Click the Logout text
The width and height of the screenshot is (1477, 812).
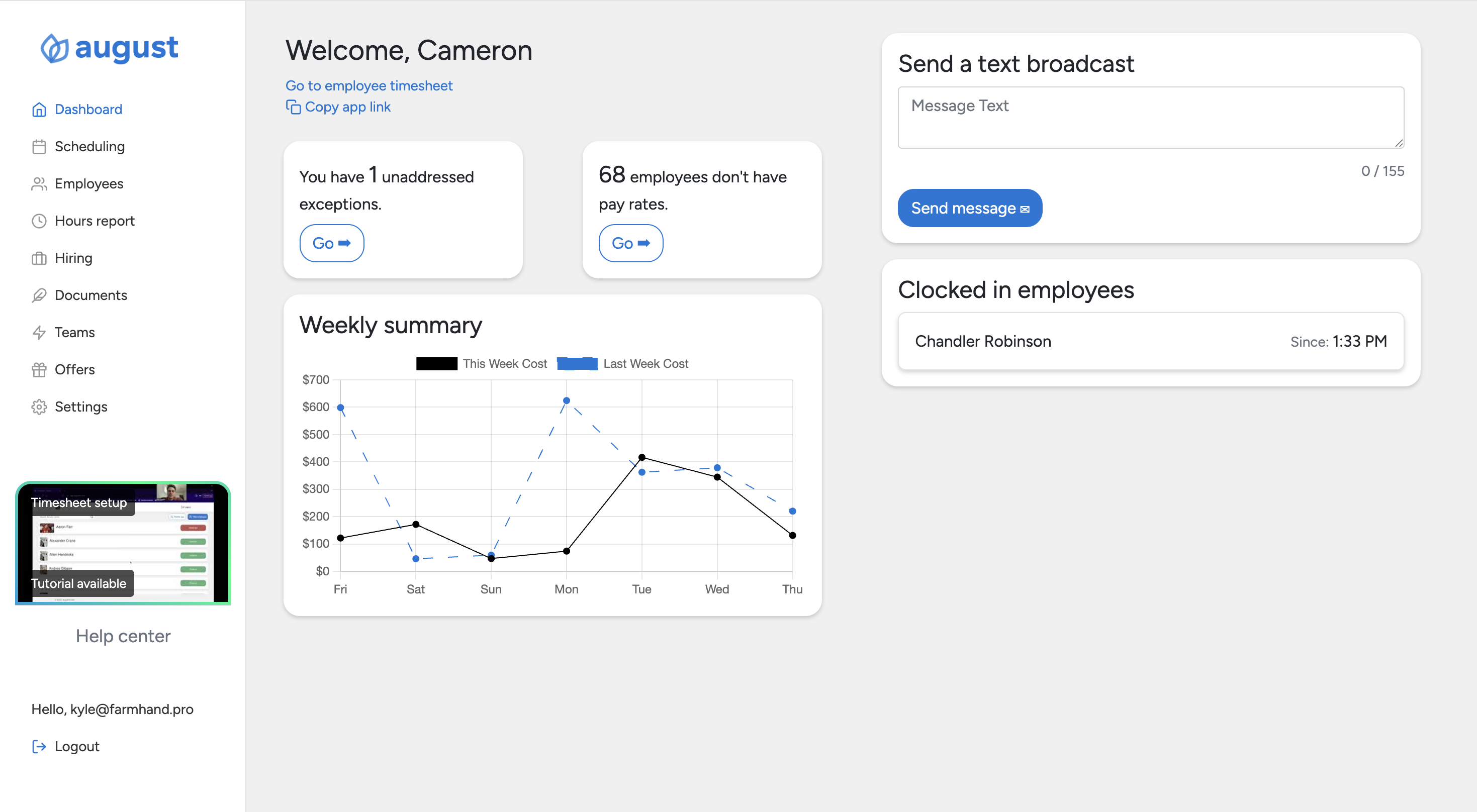[x=77, y=747]
